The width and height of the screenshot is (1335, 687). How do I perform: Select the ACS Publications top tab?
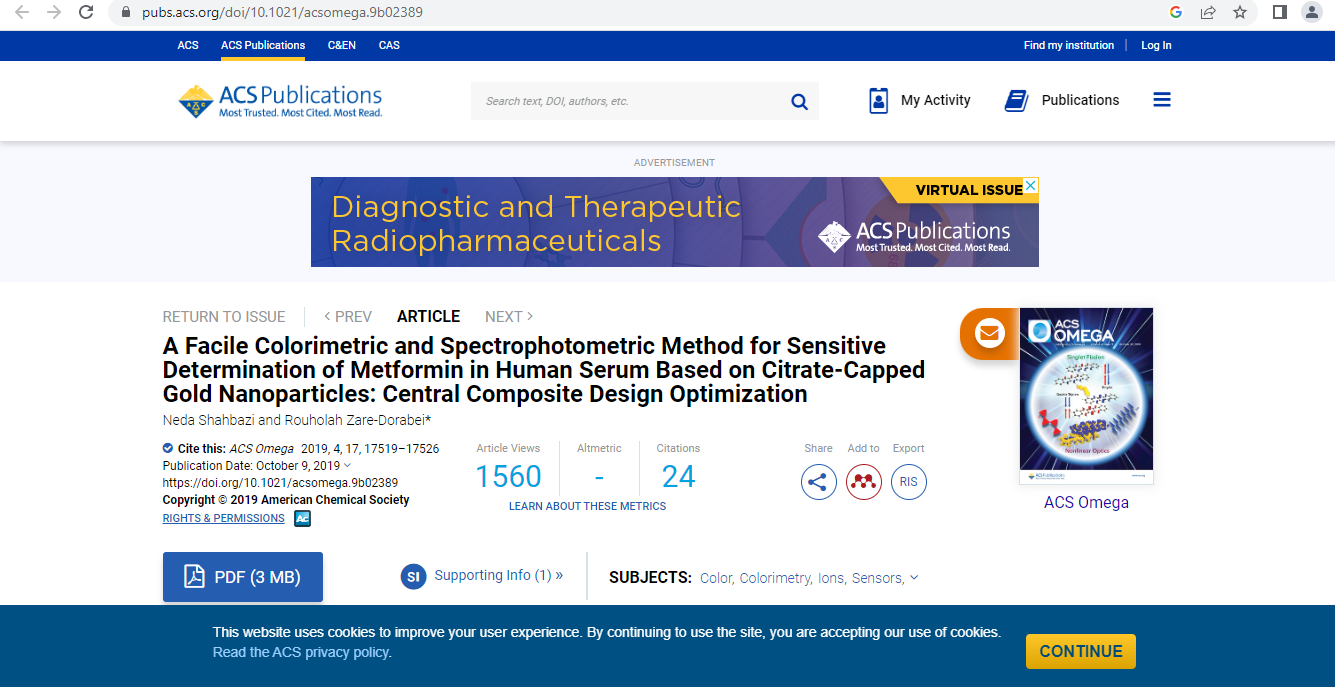click(263, 45)
